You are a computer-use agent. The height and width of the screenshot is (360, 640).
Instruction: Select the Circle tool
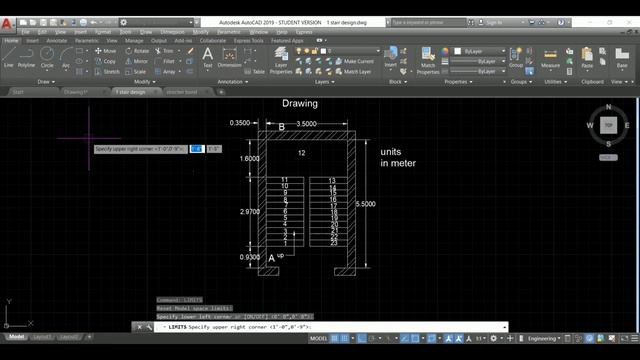tap(47, 57)
